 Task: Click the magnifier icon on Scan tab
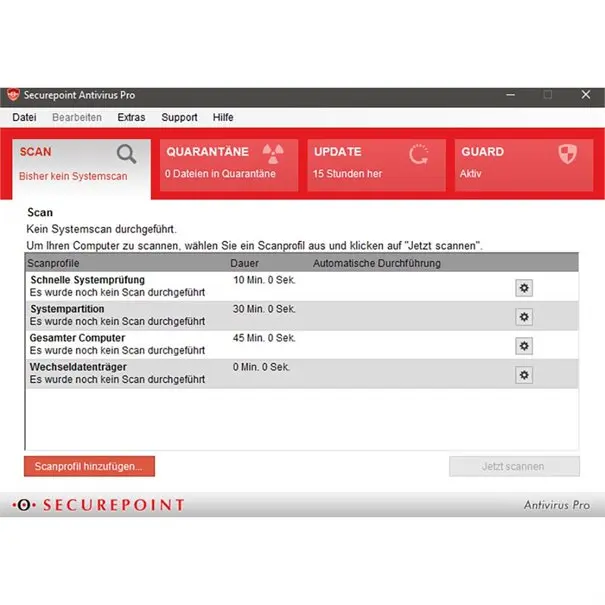tap(126, 154)
